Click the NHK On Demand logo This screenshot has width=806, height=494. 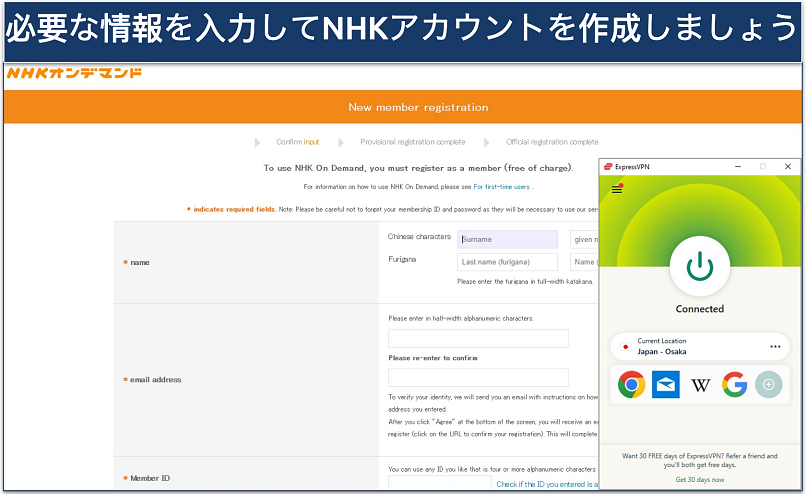(75, 73)
